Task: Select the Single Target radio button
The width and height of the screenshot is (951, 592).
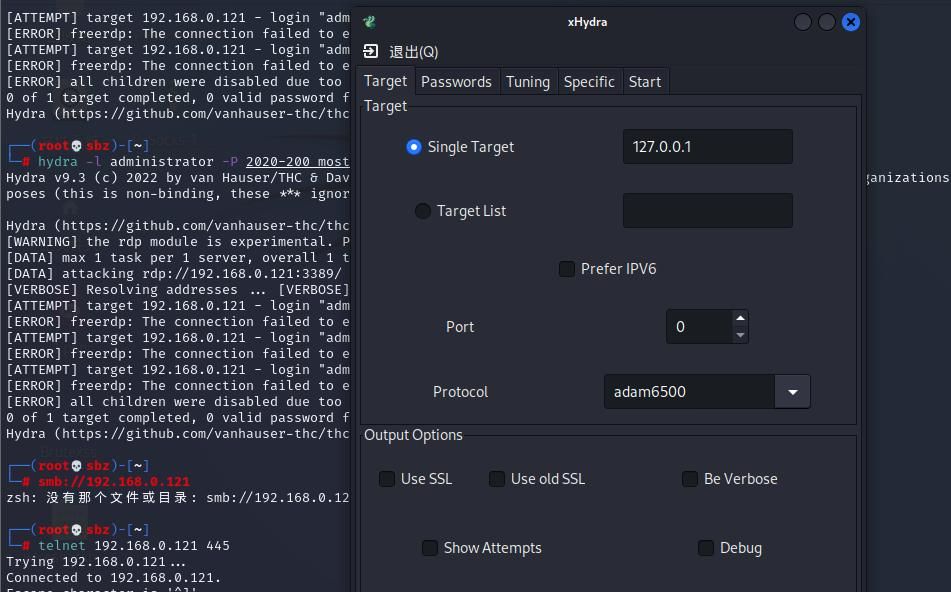Action: click(x=414, y=147)
